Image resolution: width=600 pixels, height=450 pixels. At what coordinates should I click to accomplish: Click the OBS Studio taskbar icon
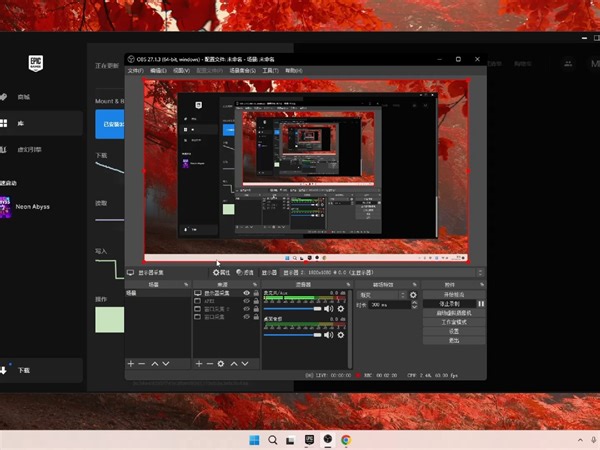(x=328, y=439)
